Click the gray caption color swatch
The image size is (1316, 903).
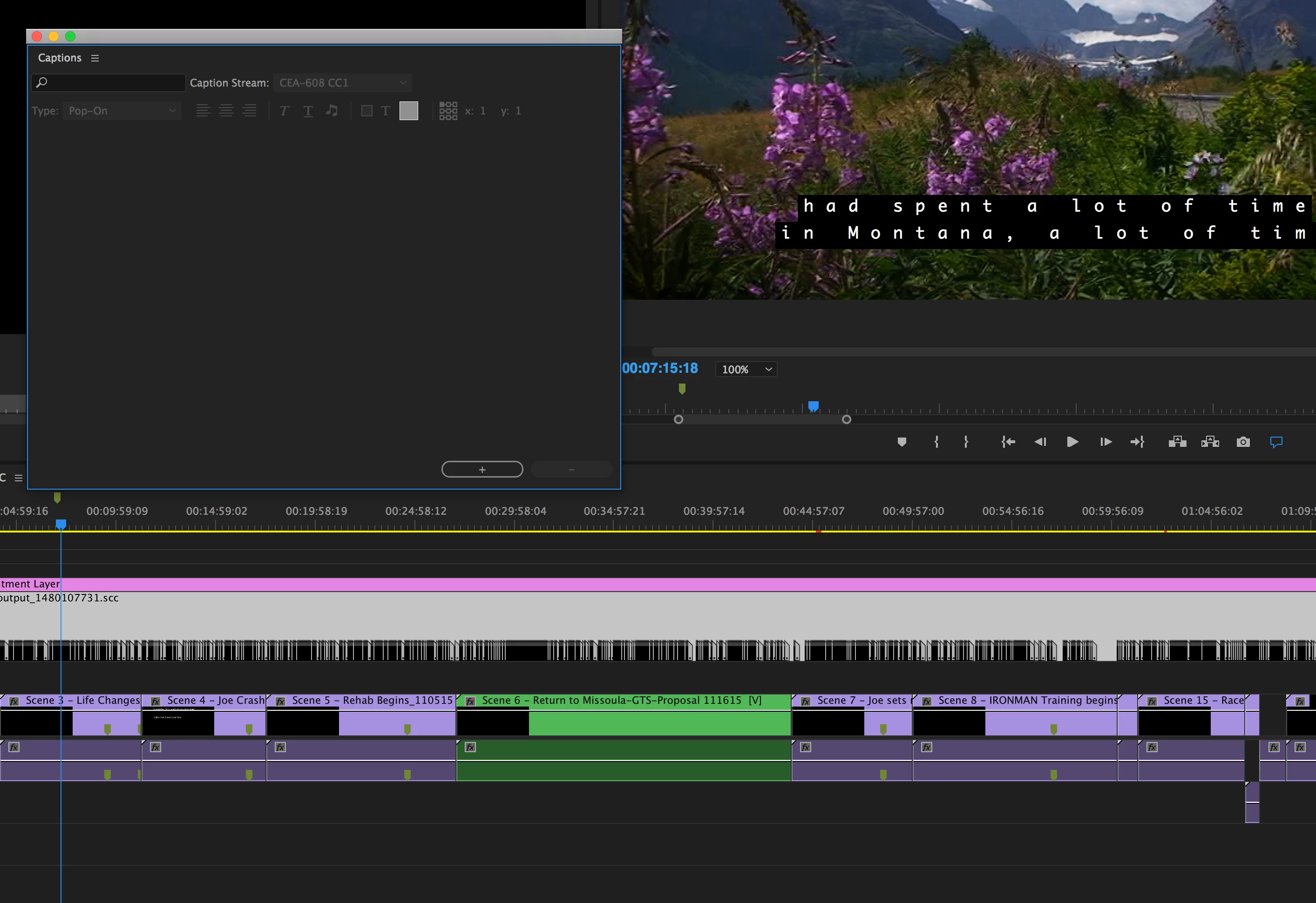coord(408,111)
